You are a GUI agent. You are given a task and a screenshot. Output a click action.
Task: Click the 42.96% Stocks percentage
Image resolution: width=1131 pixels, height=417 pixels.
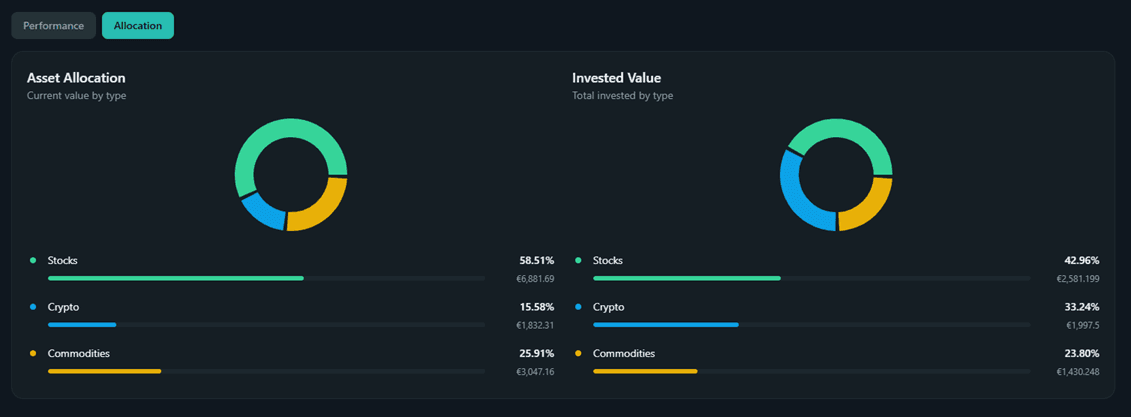[1082, 260]
